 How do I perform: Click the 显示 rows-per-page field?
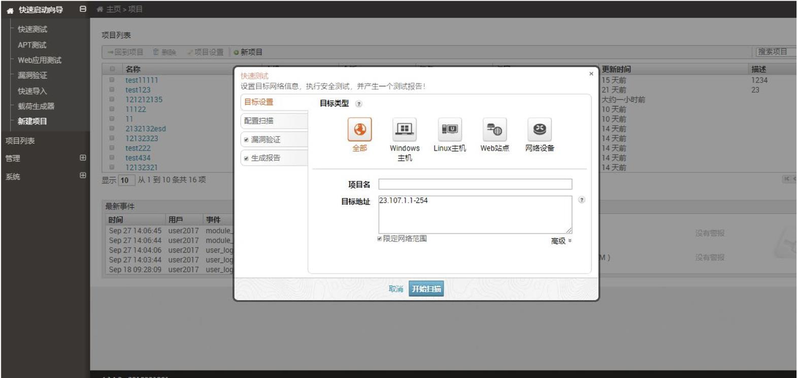[x=126, y=180]
